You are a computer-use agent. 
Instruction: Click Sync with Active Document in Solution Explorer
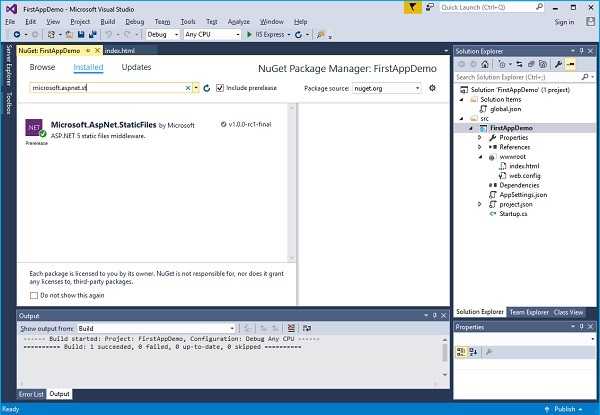(519, 64)
